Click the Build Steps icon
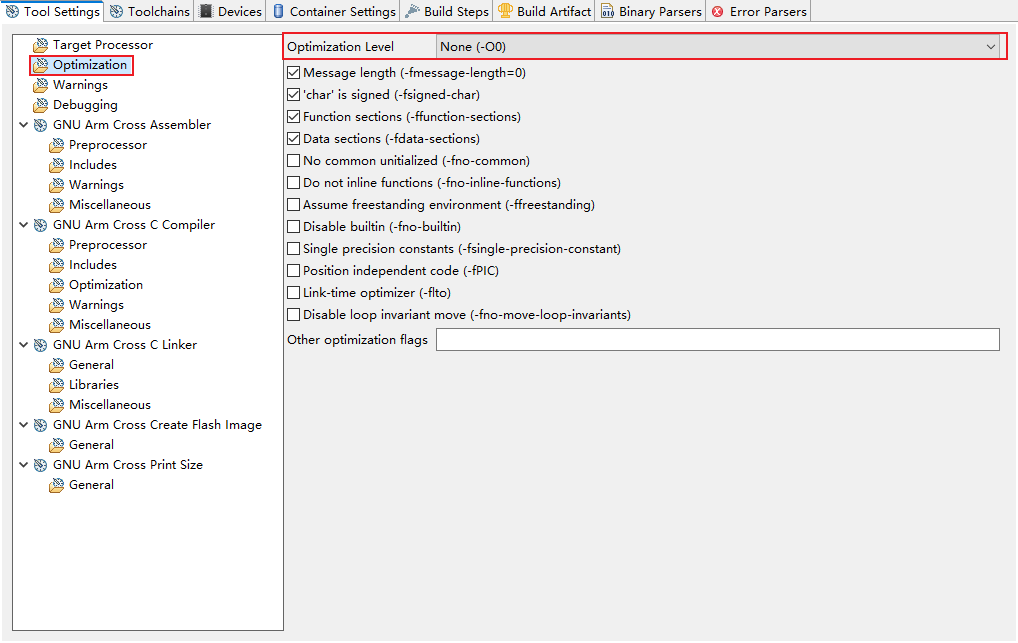The width and height of the screenshot is (1018, 643). pyautogui.click(x=412, y=12)
